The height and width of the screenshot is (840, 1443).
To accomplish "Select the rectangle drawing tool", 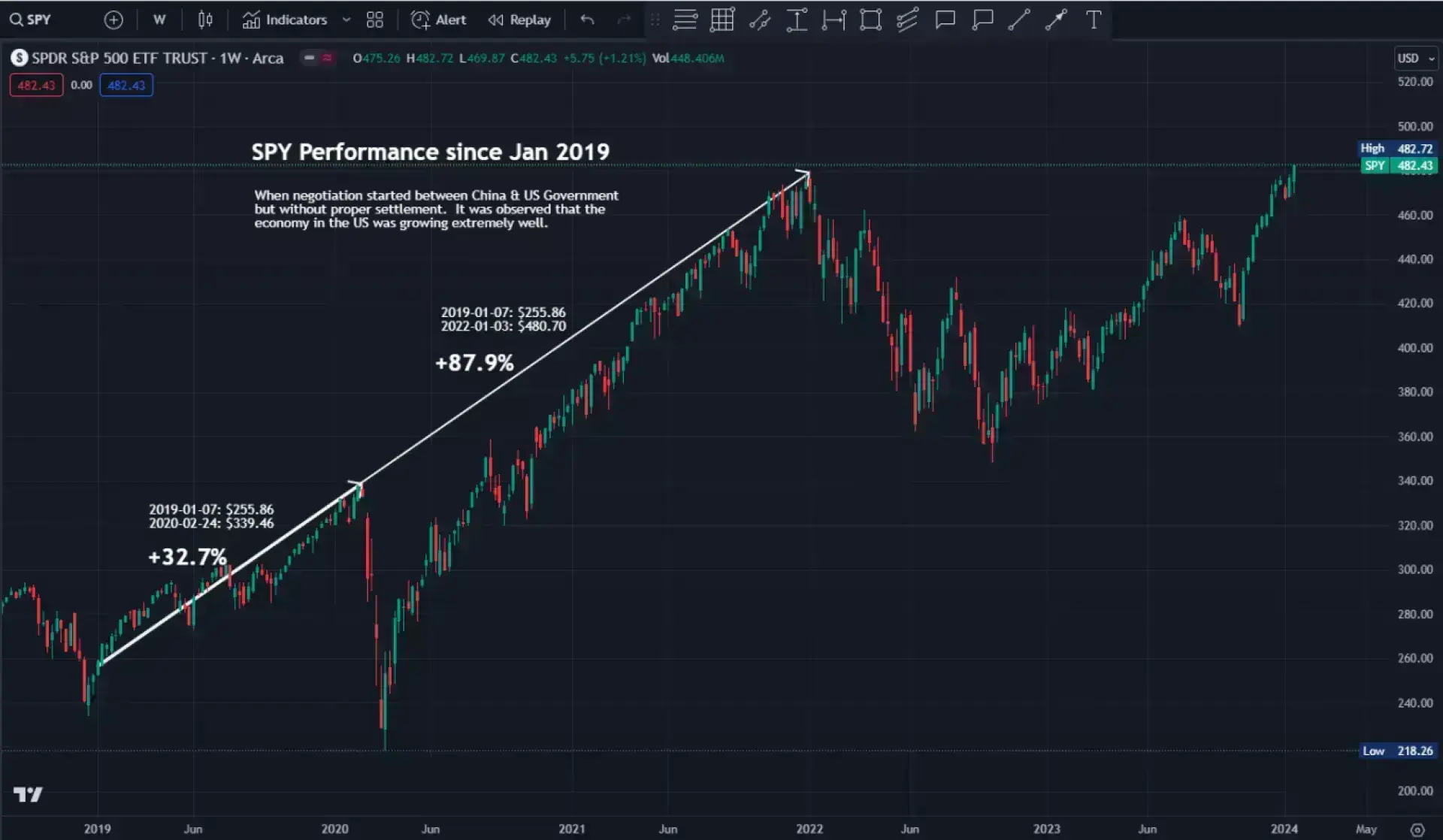I will click(x=870, y=20).
